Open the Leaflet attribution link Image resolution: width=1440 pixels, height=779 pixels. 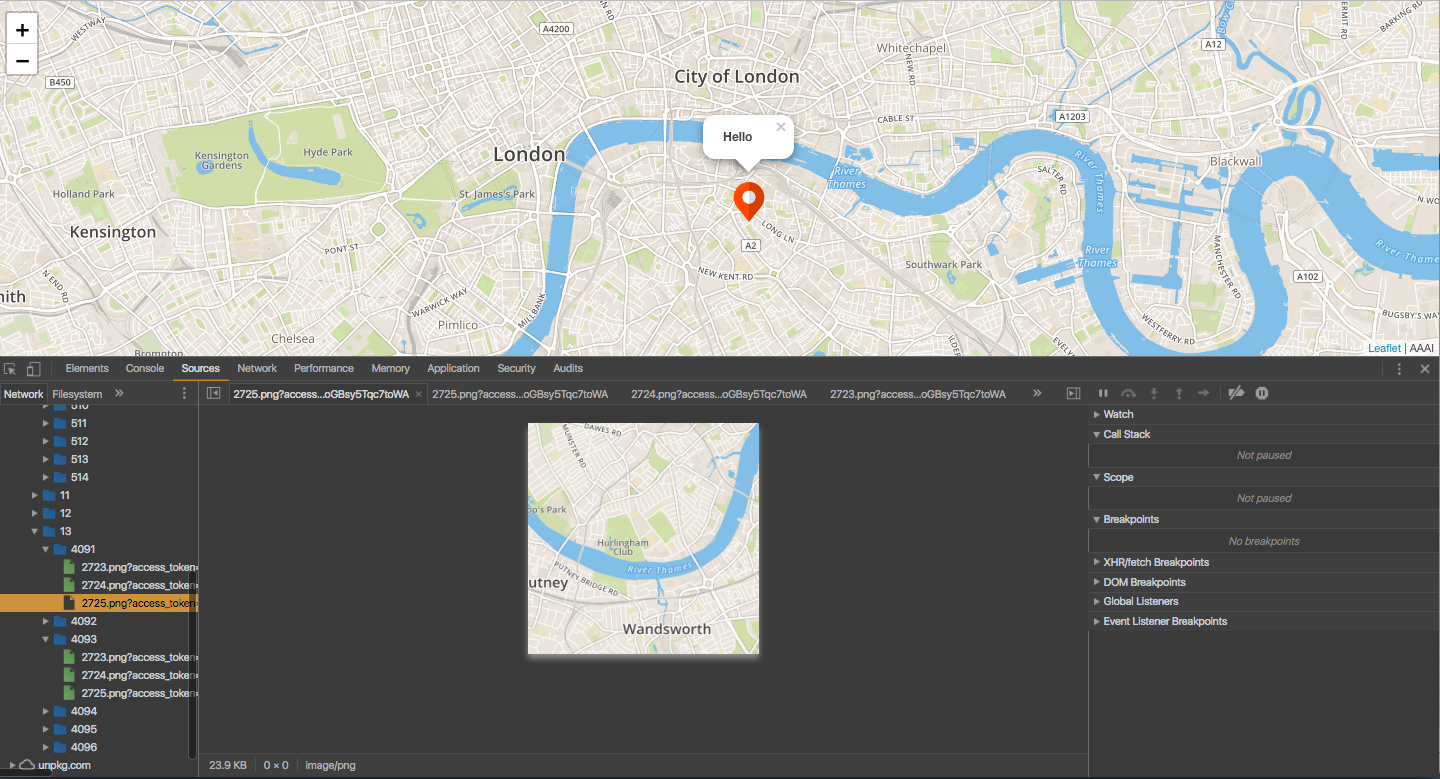point(1384,348)
